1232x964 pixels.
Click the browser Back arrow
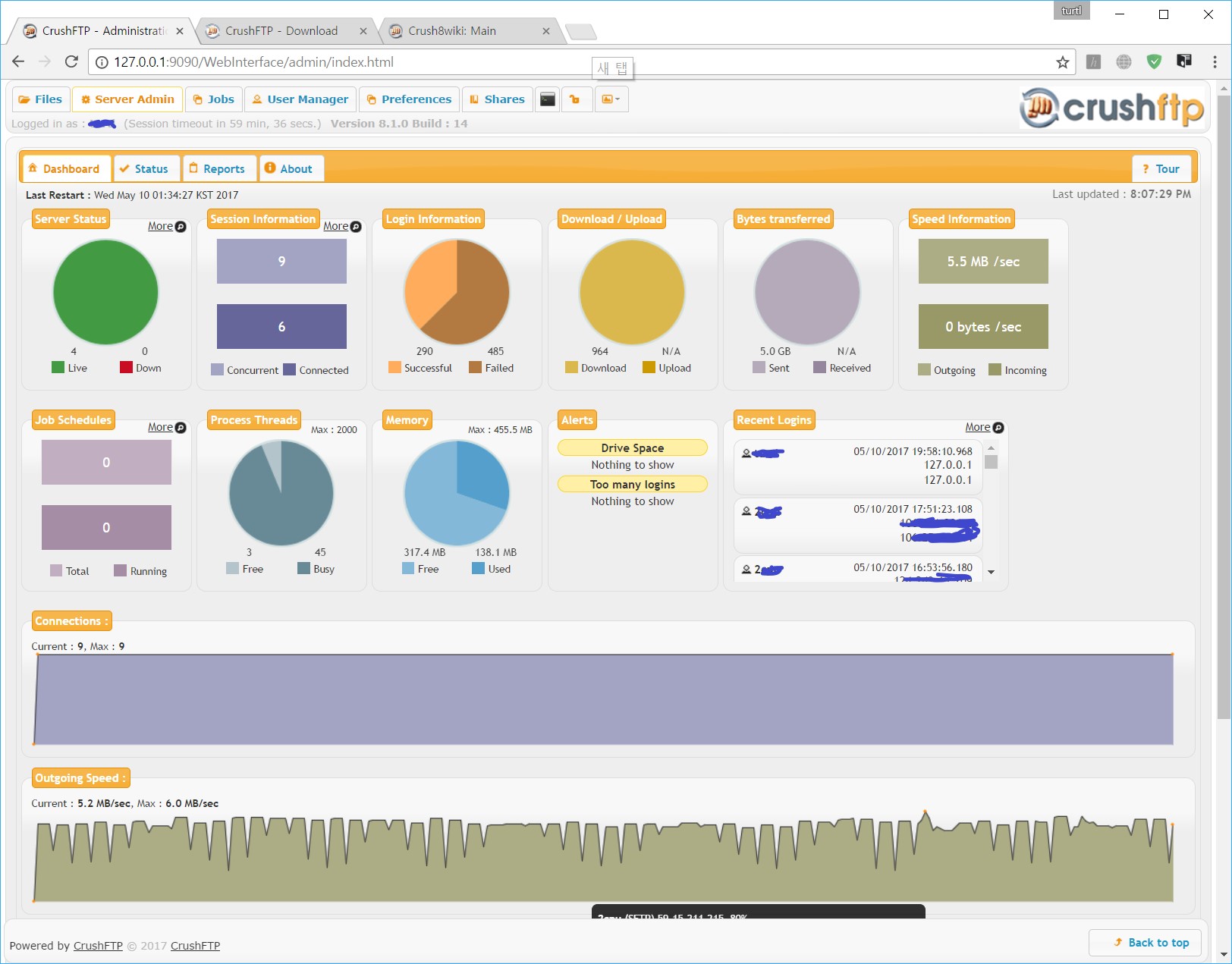pos(18,61)
